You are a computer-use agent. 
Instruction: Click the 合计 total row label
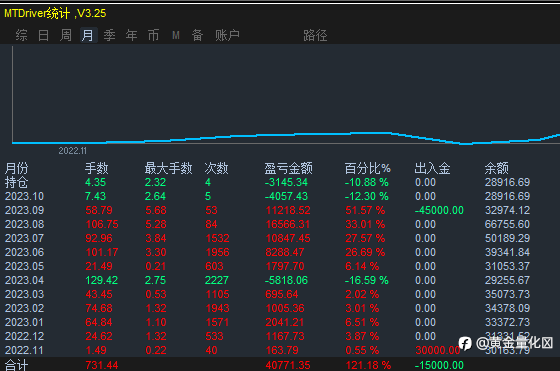[16, 365]
